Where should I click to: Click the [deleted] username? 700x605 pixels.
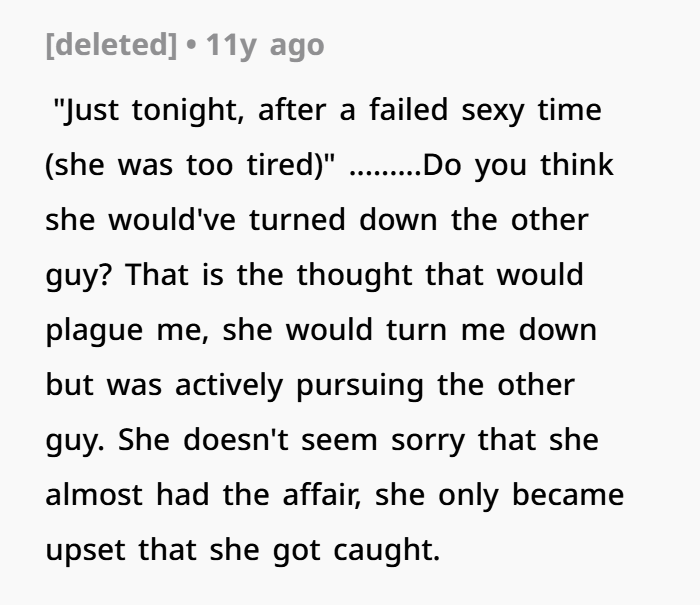tap(112, 46)
